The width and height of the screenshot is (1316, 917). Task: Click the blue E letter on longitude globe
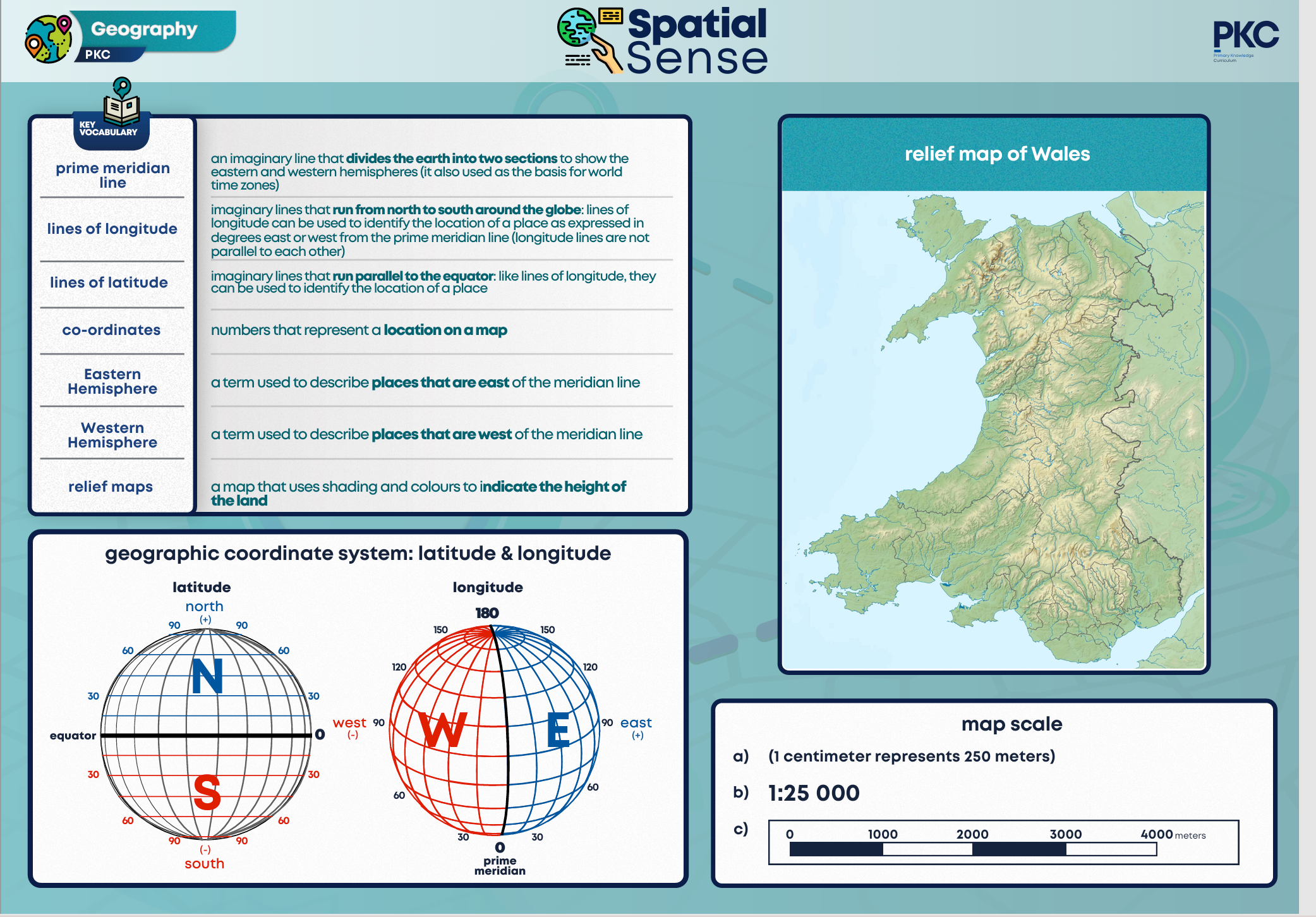(558, 730)
